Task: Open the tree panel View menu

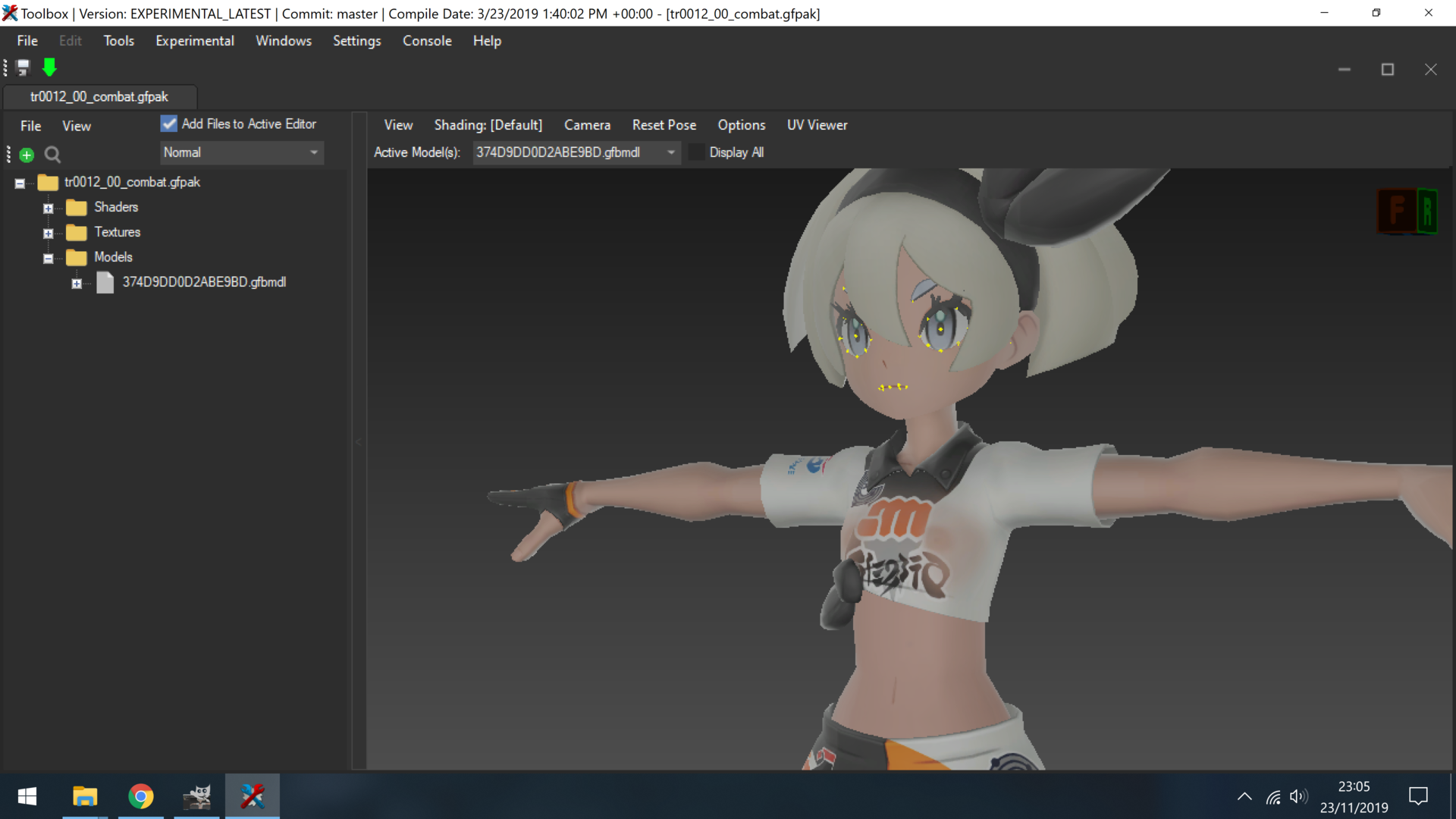Action: pos(76,126)
